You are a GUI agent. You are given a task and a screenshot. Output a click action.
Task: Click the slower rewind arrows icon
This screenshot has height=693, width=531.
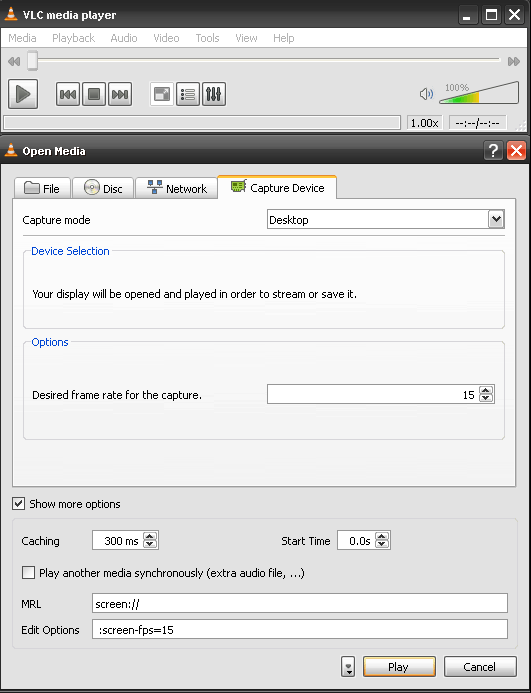(x=14, y=61)
